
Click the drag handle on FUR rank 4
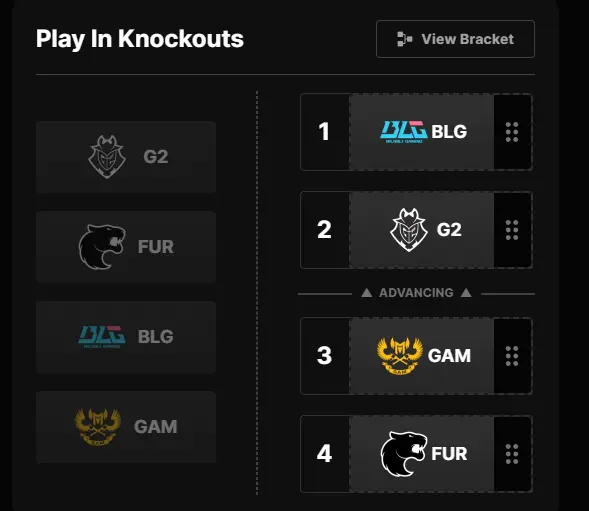coord(512,454)
